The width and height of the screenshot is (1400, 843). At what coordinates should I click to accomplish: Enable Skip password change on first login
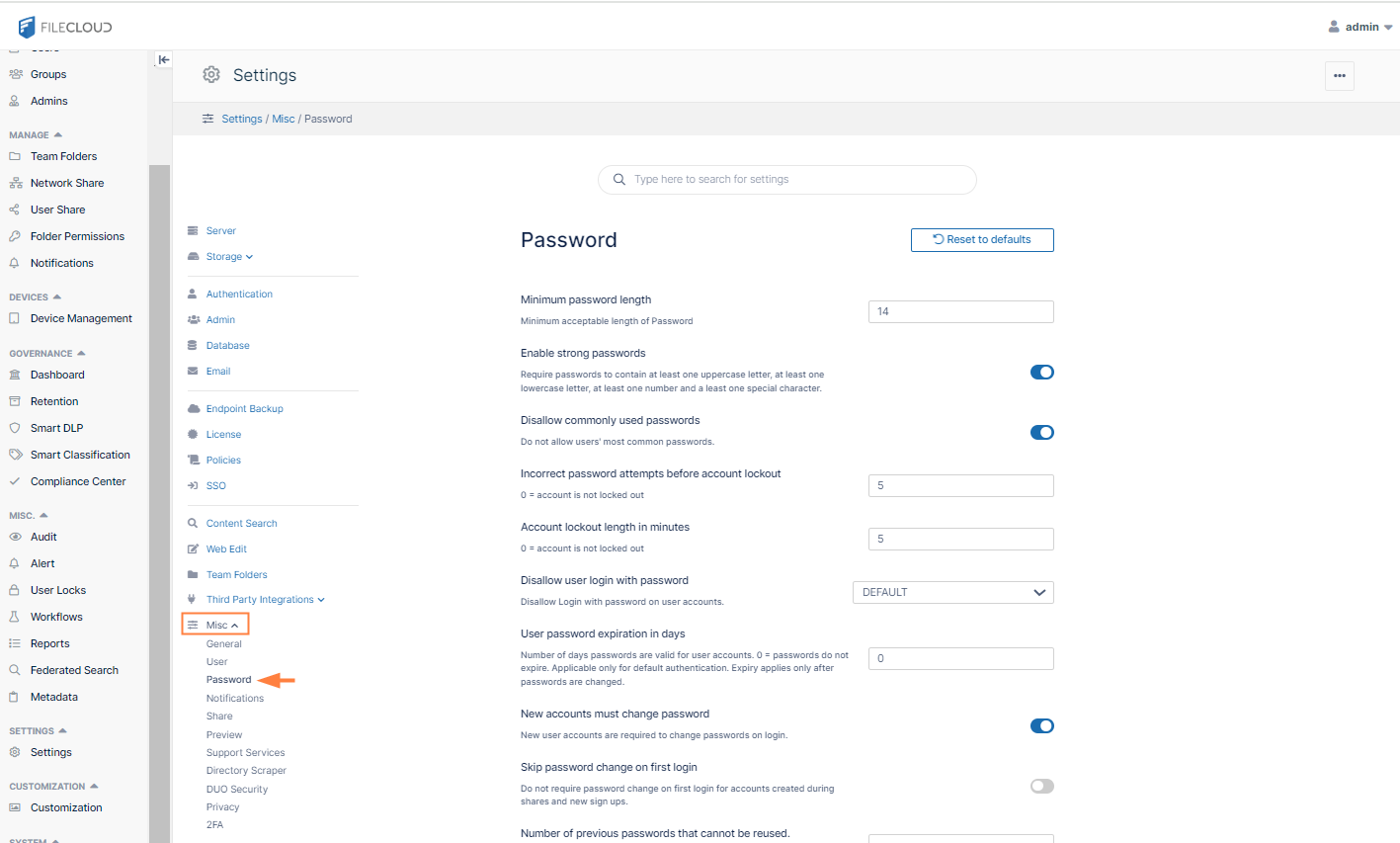pos(1041,786)
